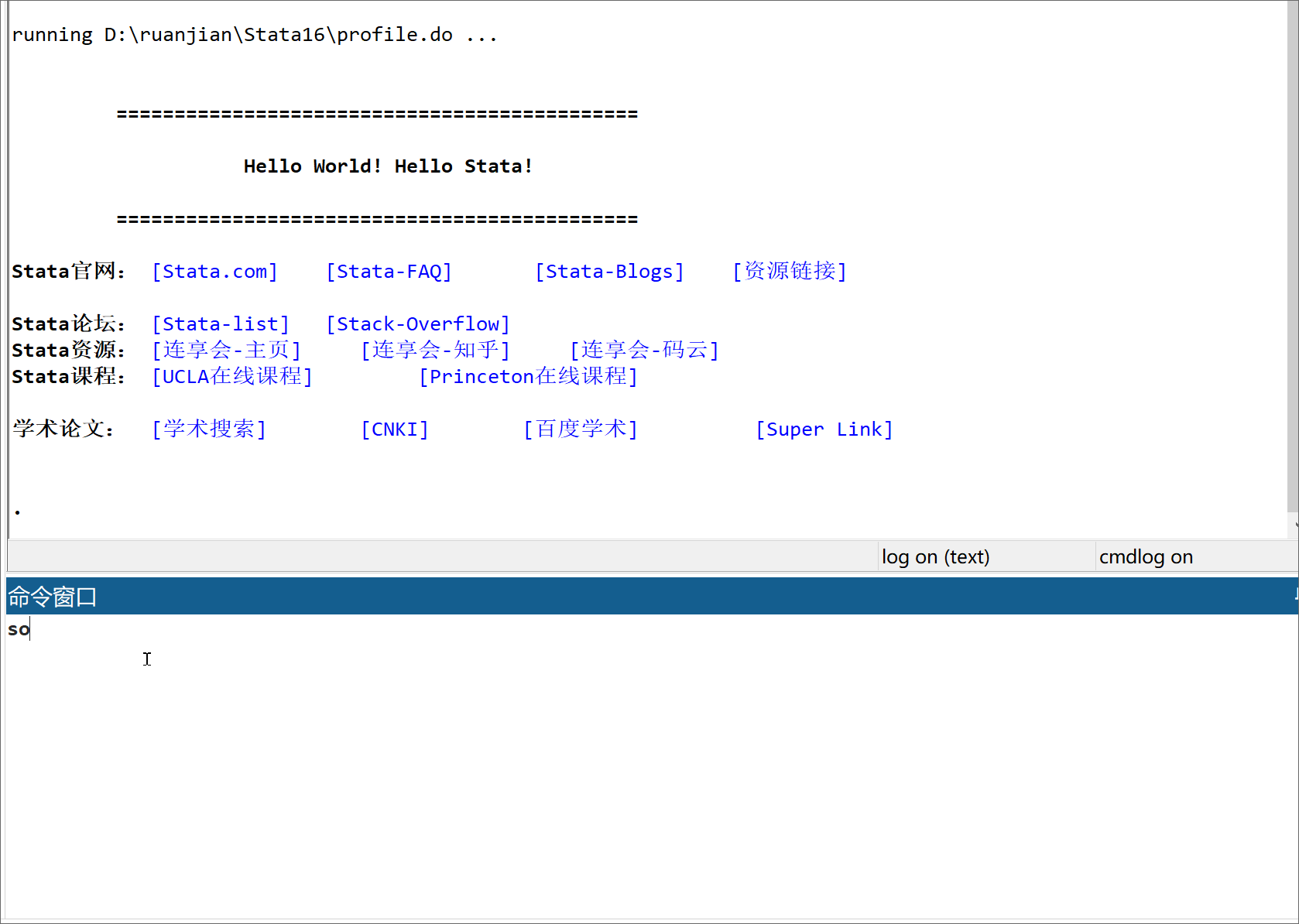Open the Stata.com link
The height and width of the screenshot is (924, 1299).
pos(214,272)
